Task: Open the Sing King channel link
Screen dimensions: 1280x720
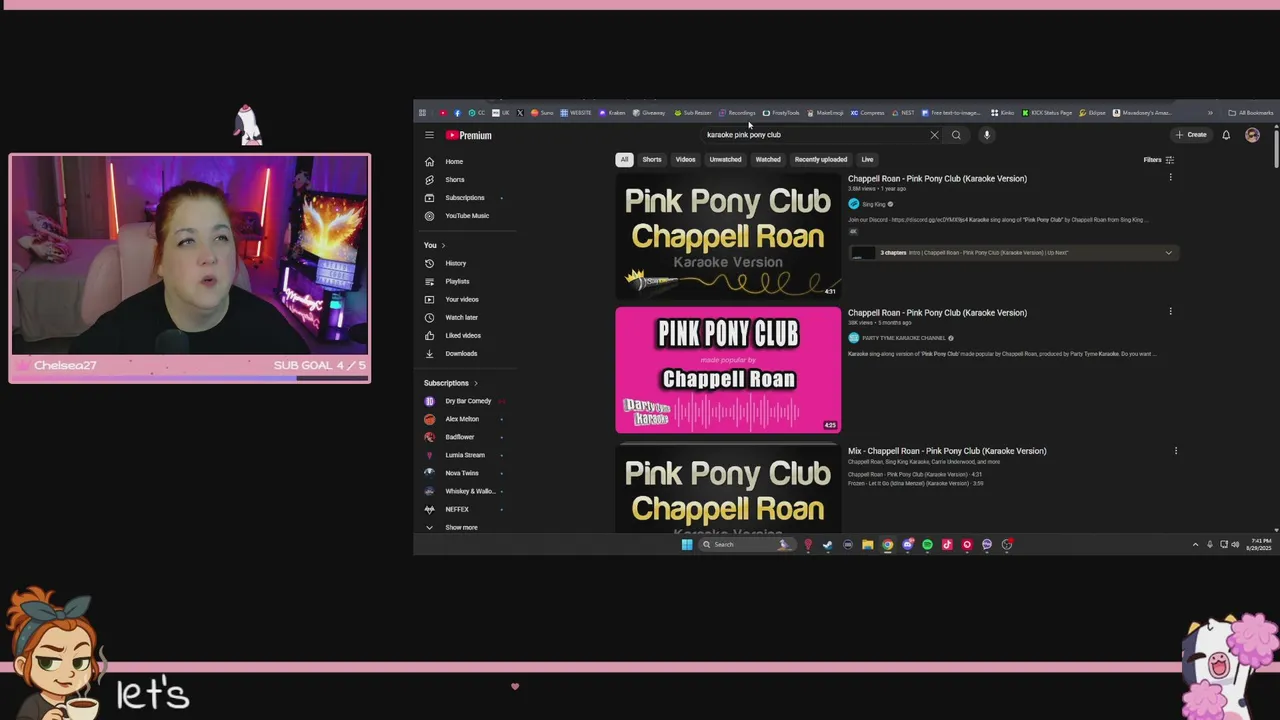Action: click(x=873, y=204)
